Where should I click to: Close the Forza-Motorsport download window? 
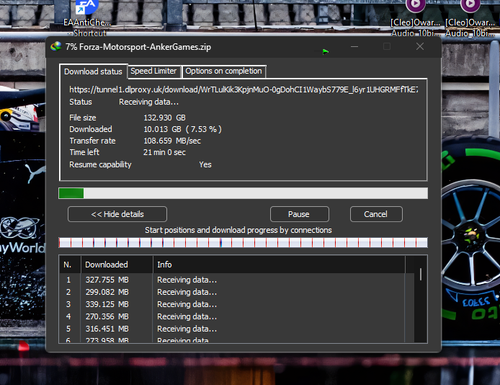[x=420, y=47]
